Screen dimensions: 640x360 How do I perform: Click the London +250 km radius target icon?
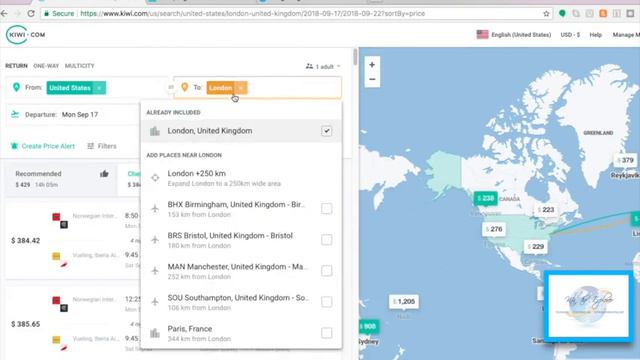155,178
